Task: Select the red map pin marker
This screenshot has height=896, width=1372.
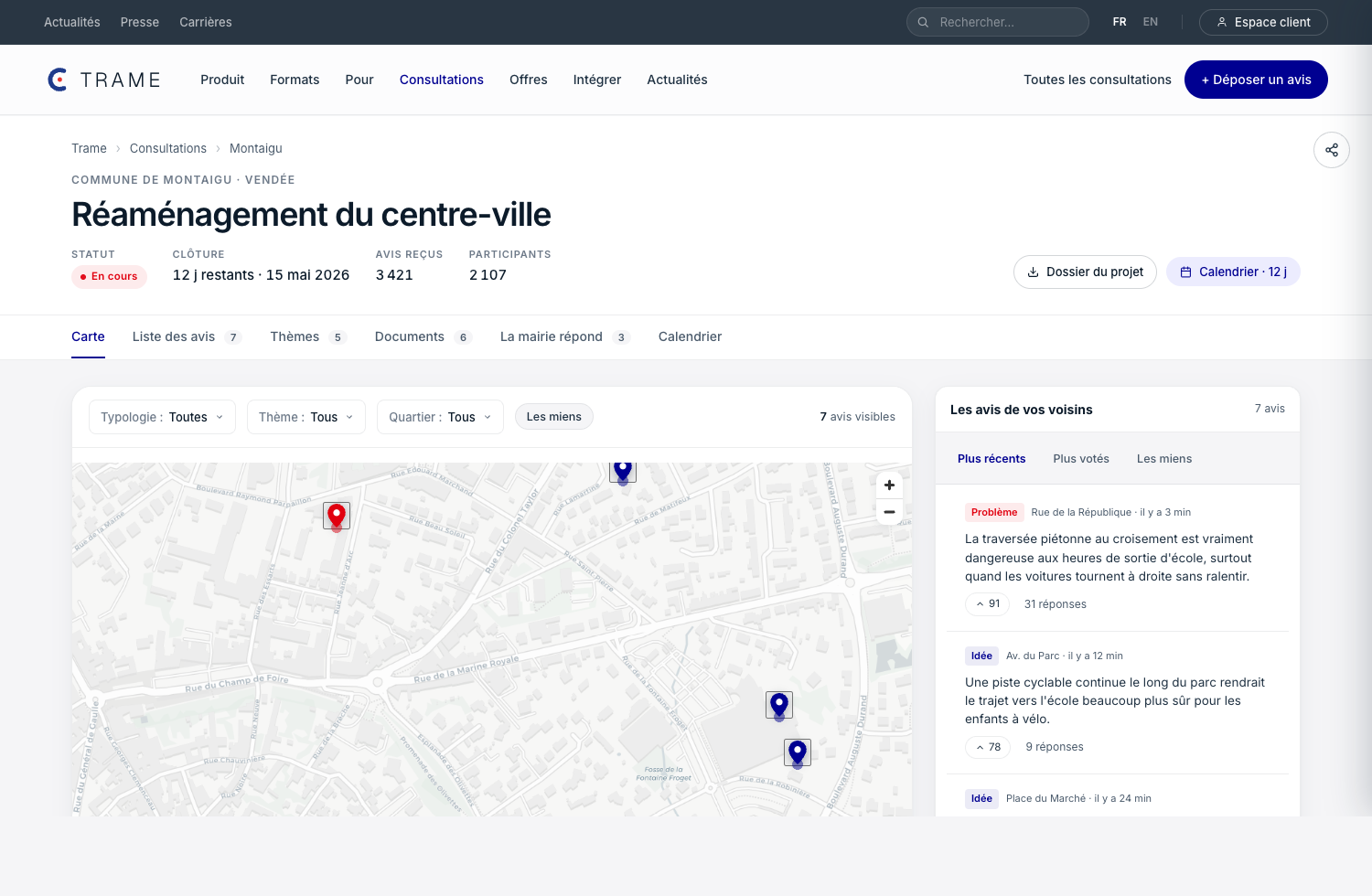Action: click(x=337, y=516)
